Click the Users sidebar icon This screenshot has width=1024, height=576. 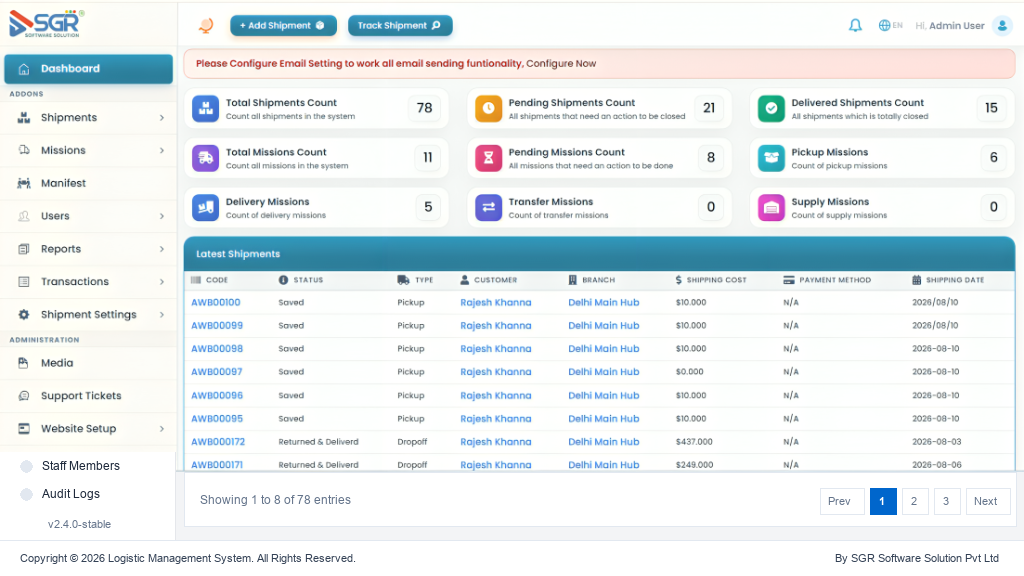24,216
